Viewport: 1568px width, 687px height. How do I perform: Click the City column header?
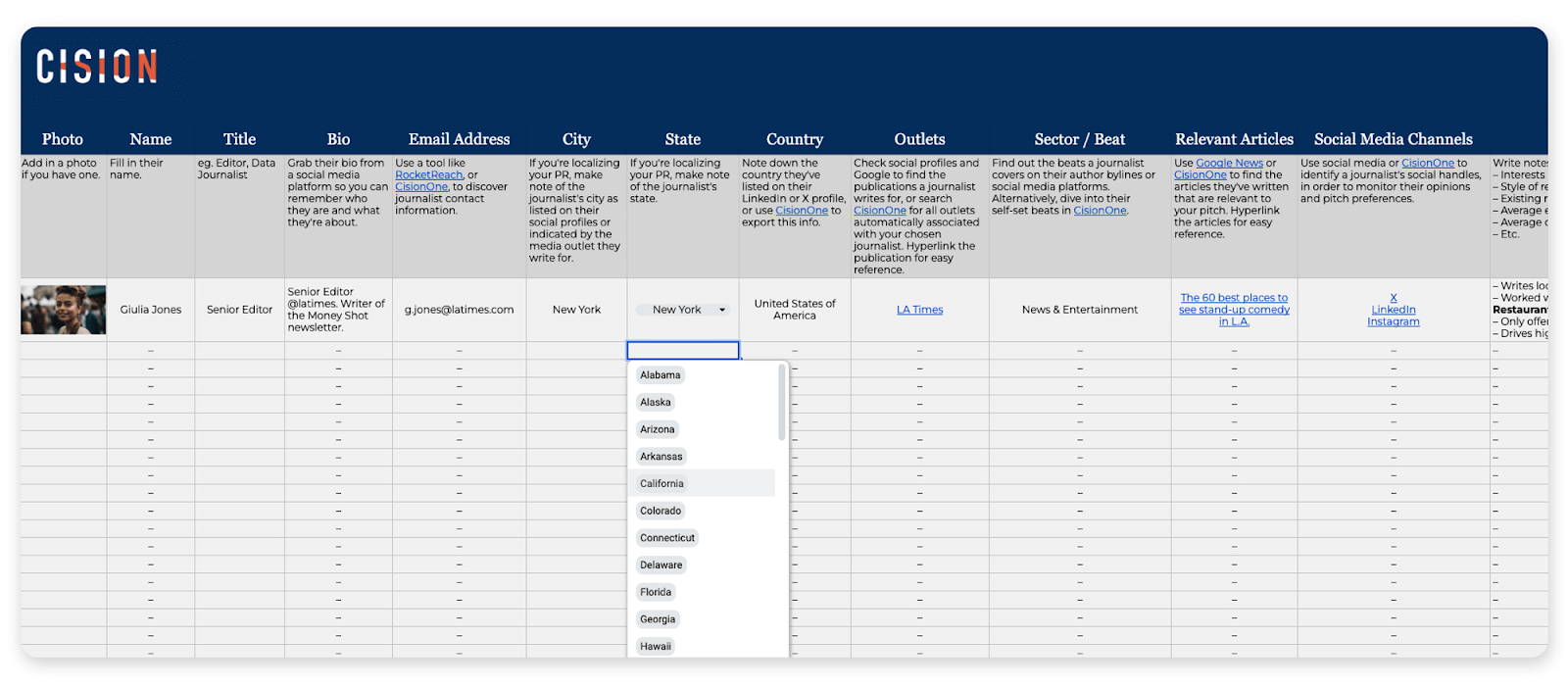[576, 139]
